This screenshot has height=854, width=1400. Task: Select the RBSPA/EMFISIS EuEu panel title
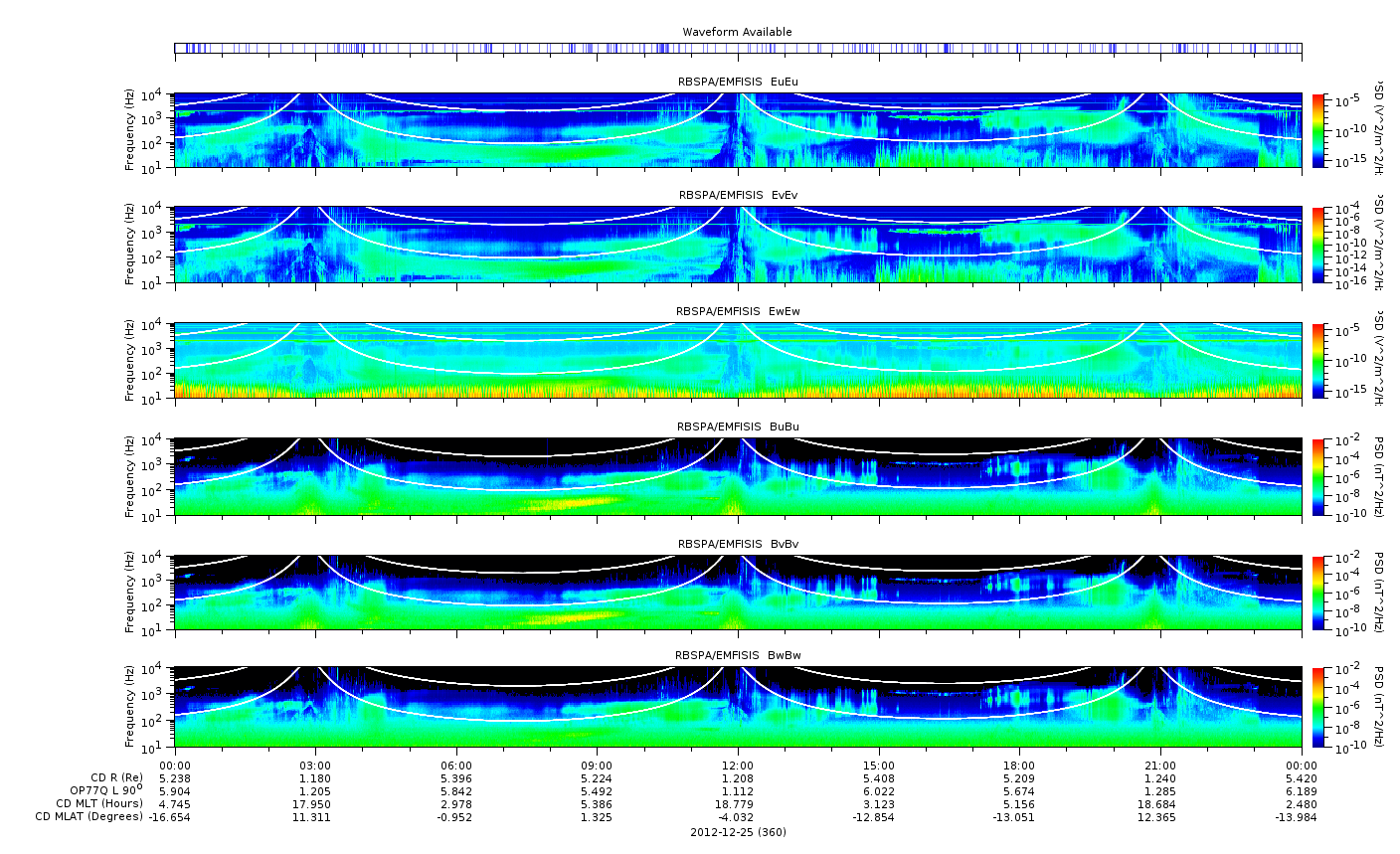(x=737, y=82)
